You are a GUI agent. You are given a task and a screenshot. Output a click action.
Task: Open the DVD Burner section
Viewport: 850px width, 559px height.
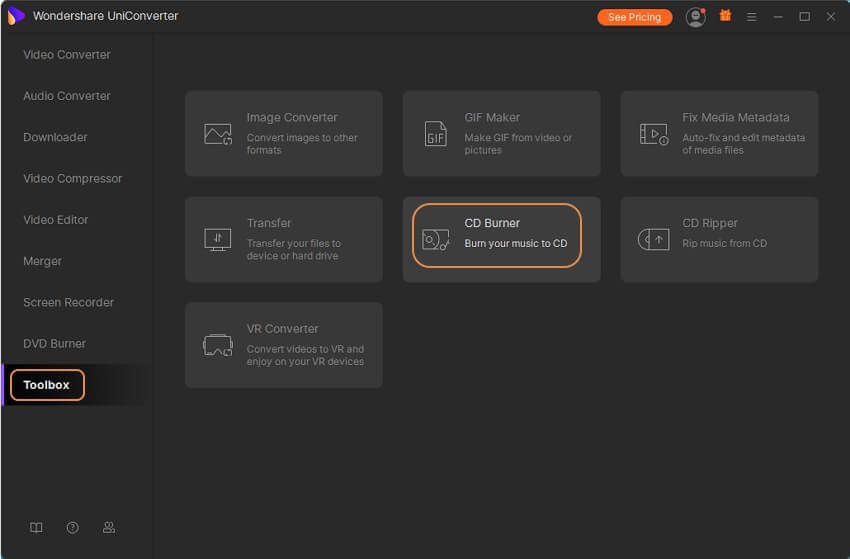tap(54, 344)
